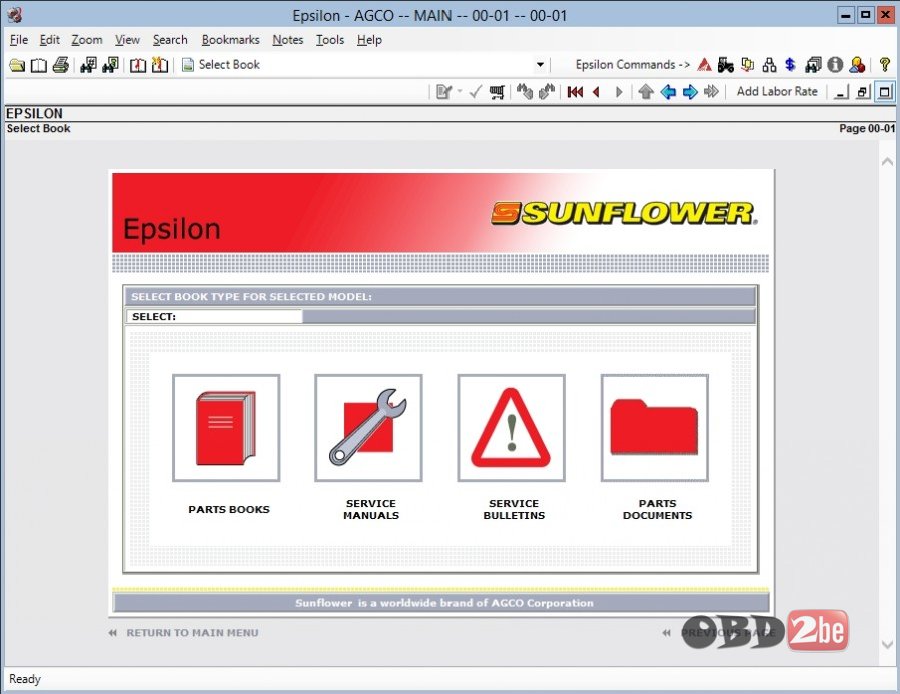This screenshot has width=900, height=694.
Task: Click the blue left arrow back icon
Action: click(x=668, y=92)
